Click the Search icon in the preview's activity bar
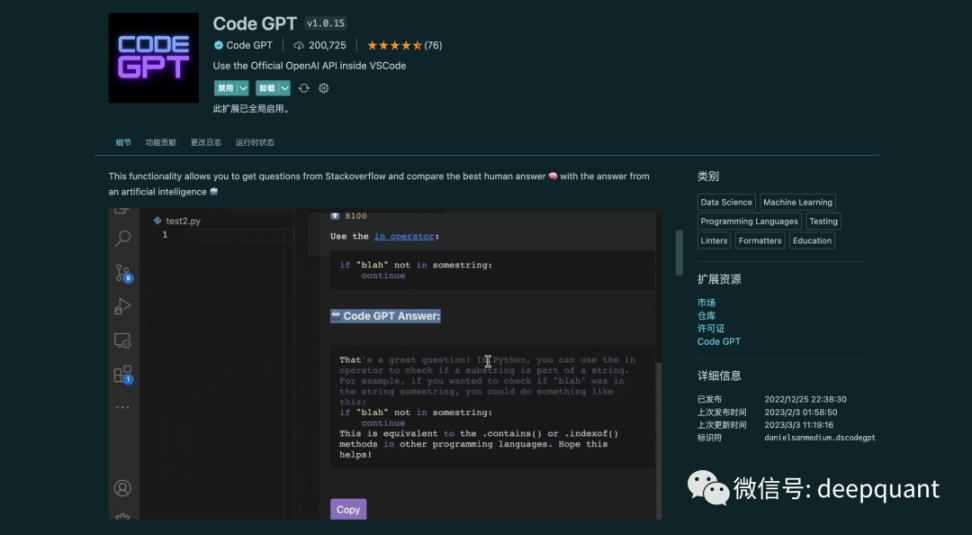Screen dimensions: 972x535 tap(123, 238)
